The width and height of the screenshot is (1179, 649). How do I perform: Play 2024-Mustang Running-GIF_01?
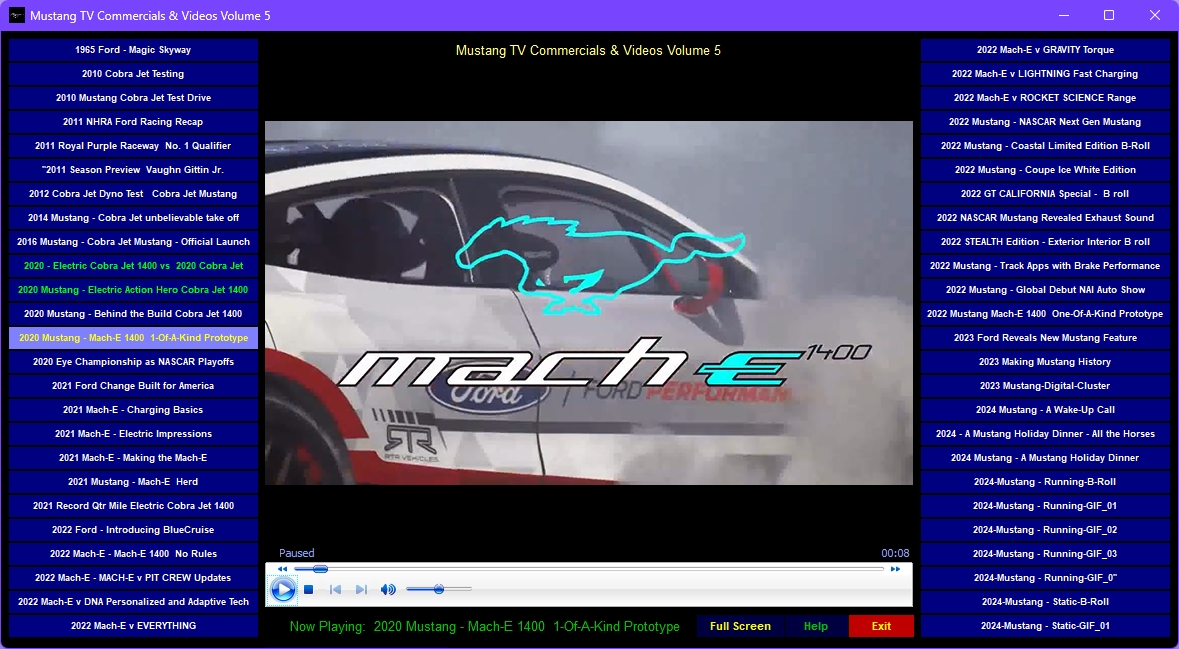[x=1045, y=506]
